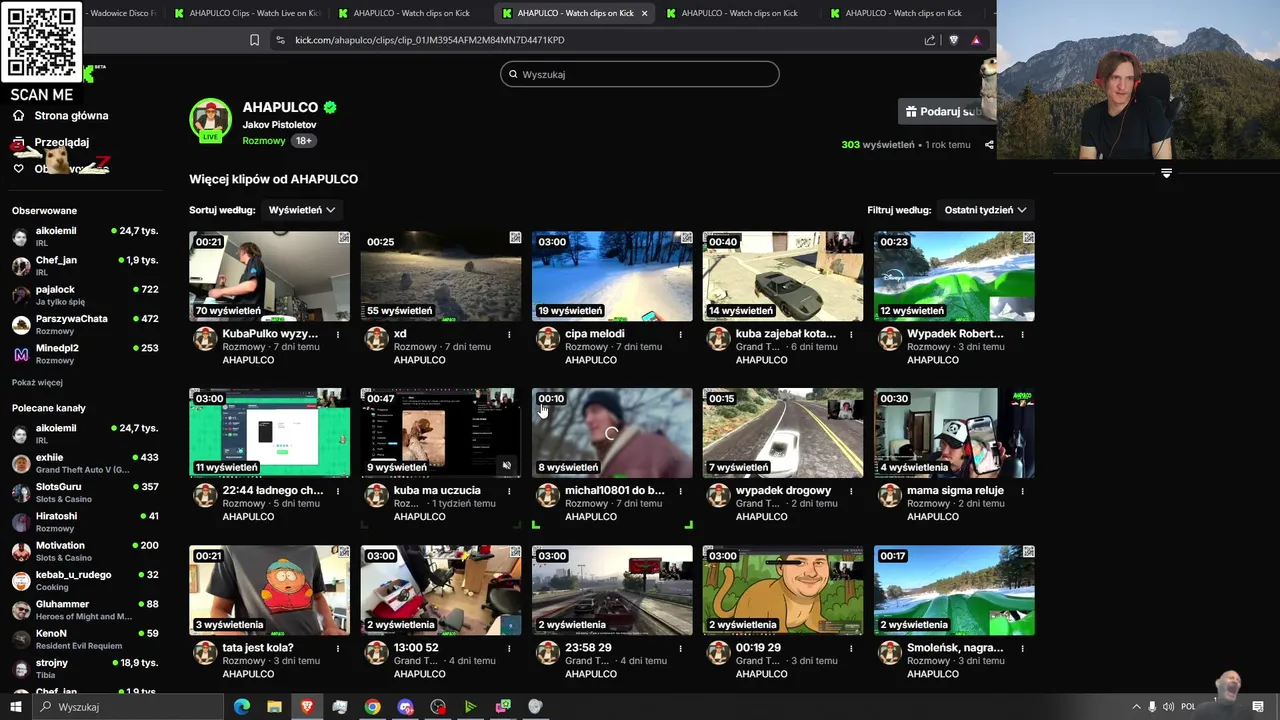Open followed channel Minedpl2
Screen dimensions: 1280x720
85,353
